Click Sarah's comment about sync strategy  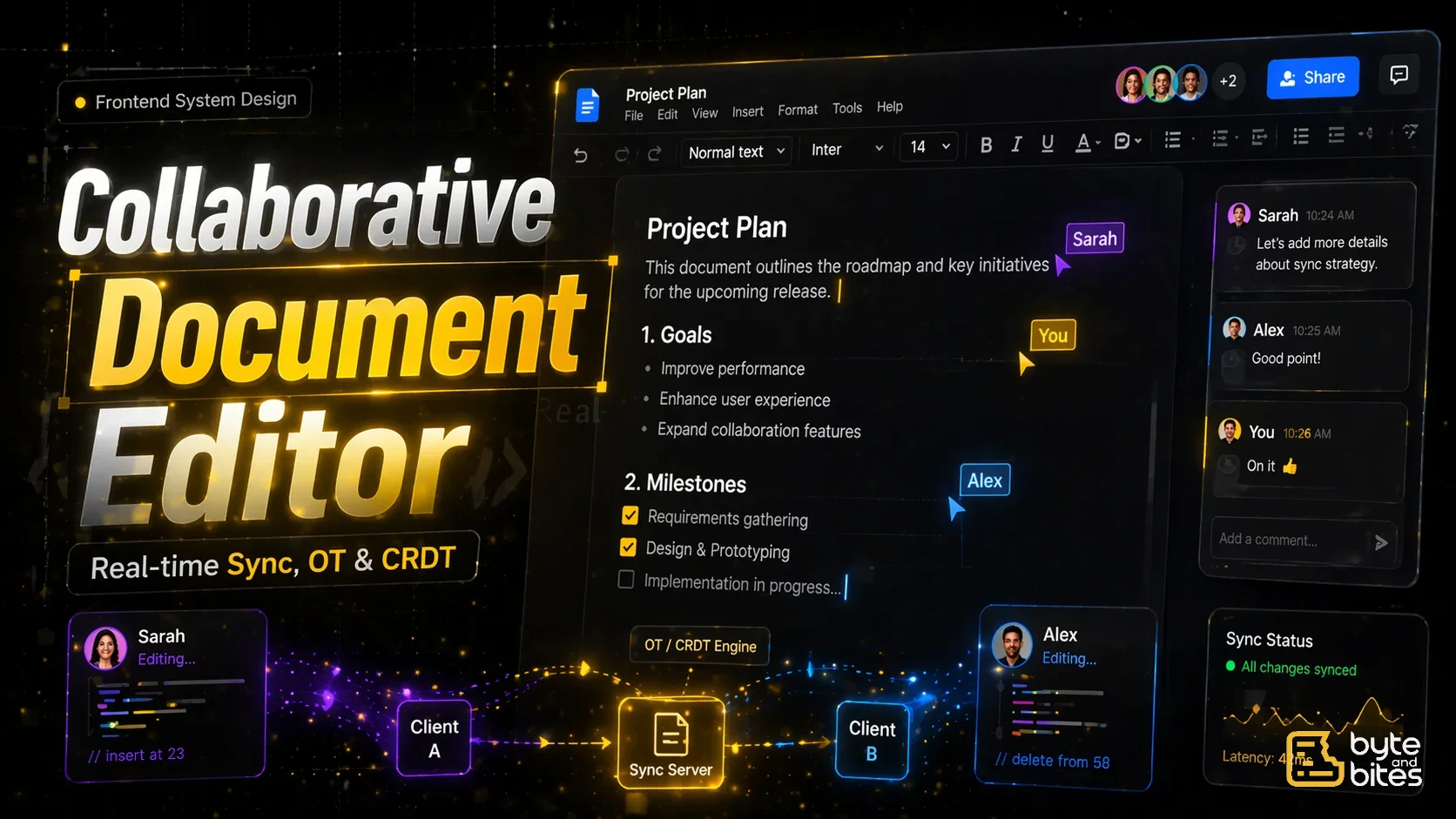point(1320,253)
